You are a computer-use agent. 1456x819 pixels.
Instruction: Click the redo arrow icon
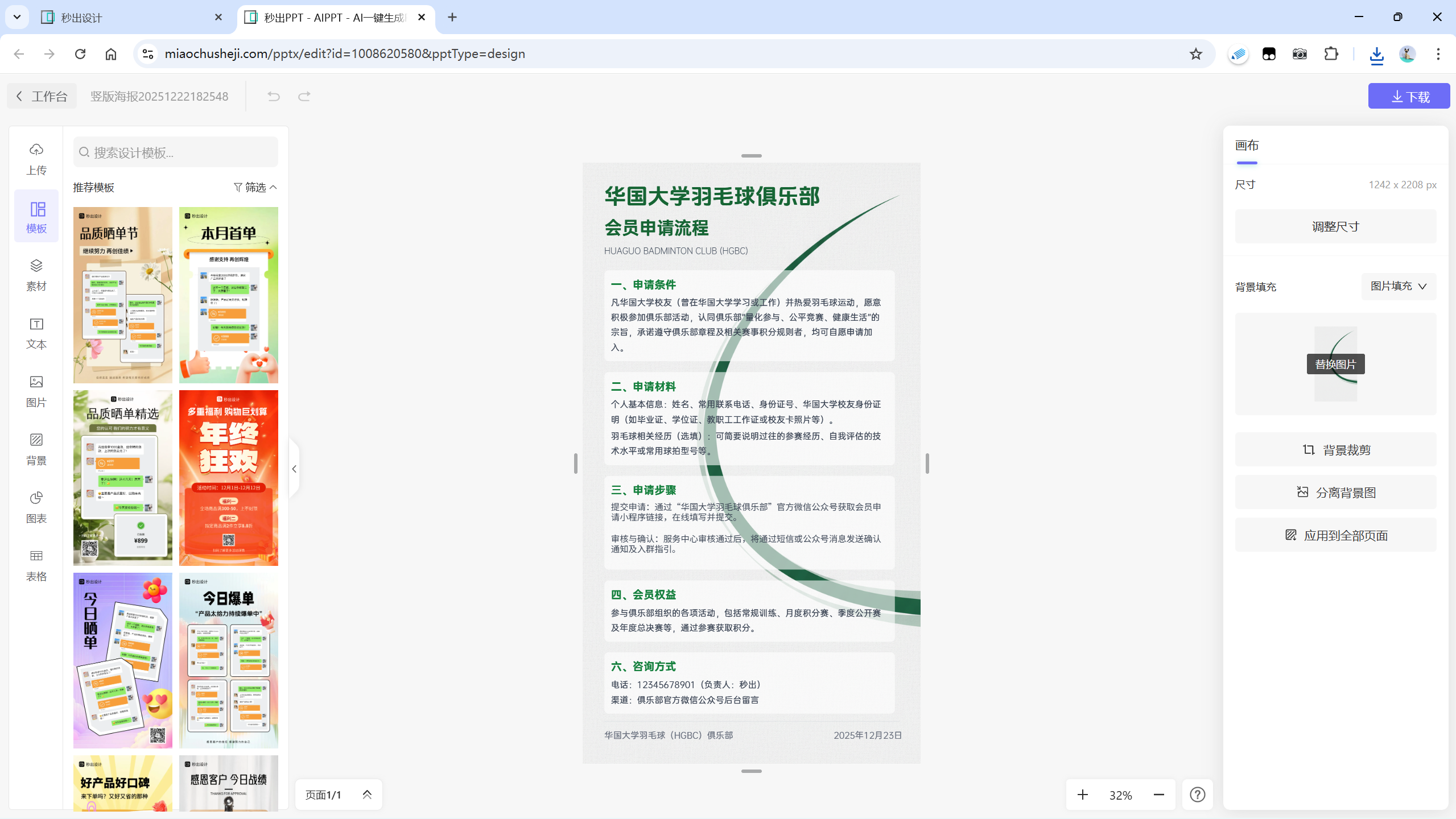304,96
